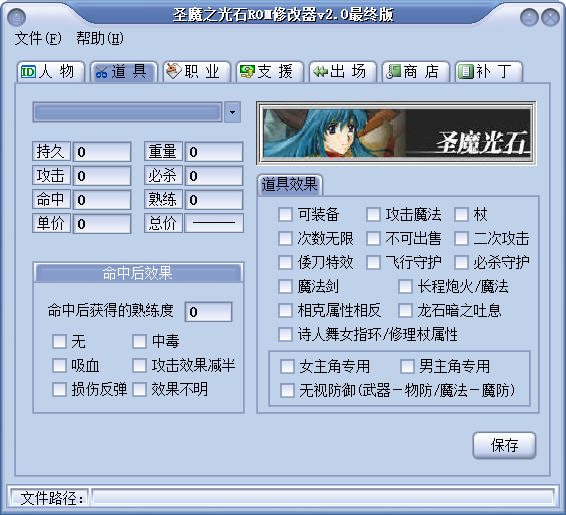Click the 熟练 value field

click(214, 200)
